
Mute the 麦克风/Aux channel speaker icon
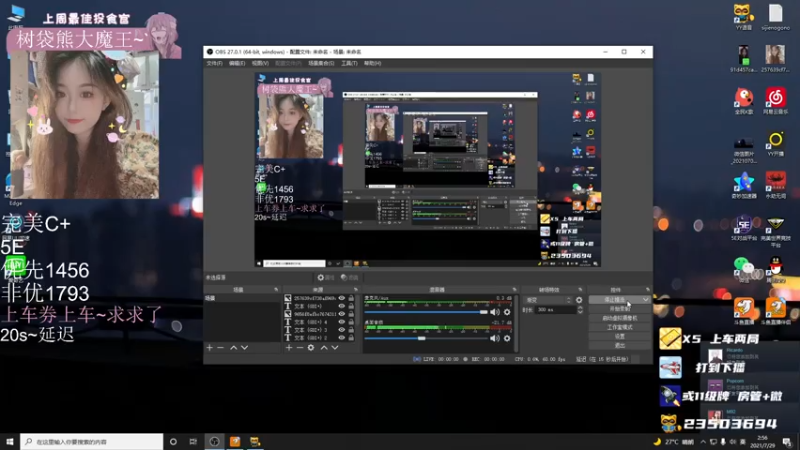tap(494, 312)
